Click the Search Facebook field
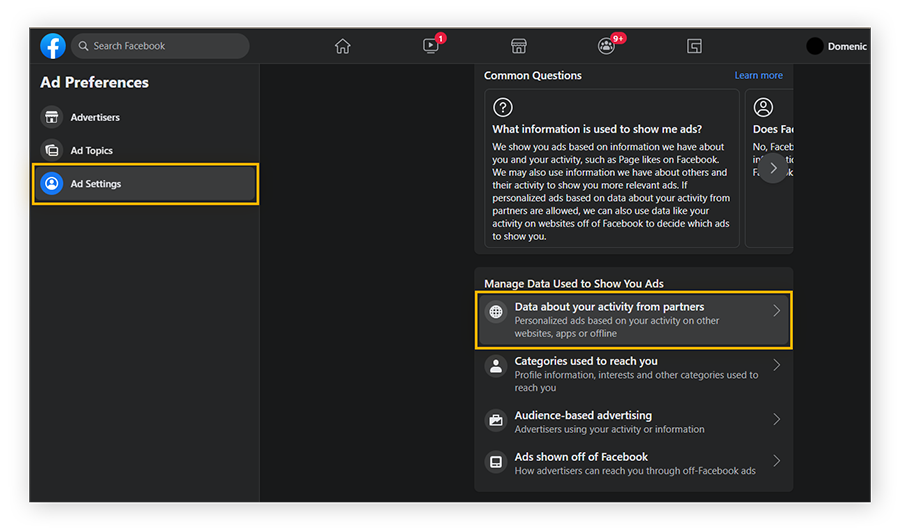The width and height of the screenshot is (900, 529). 160,46
